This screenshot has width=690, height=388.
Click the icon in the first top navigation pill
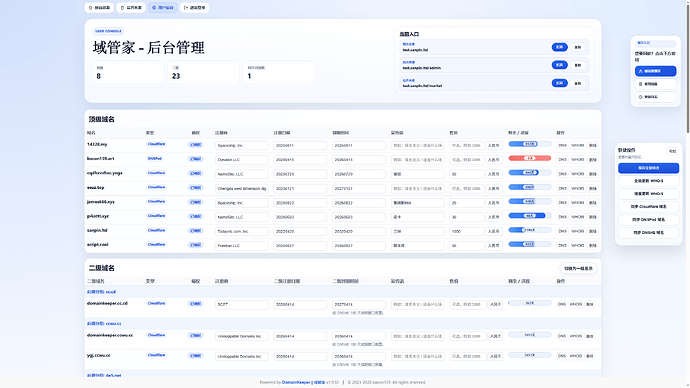click(91, 7)
